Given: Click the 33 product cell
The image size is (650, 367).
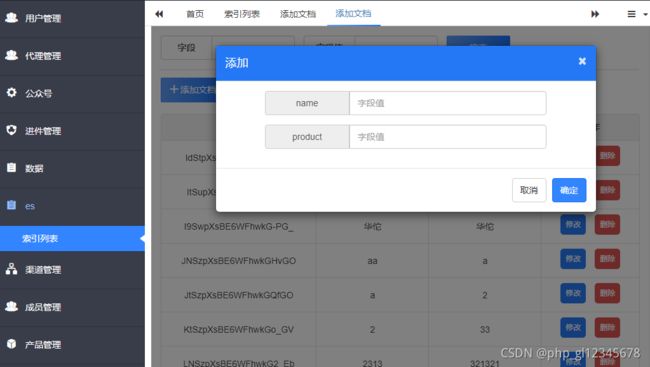Looking at the screenshot, I should 485,330.
